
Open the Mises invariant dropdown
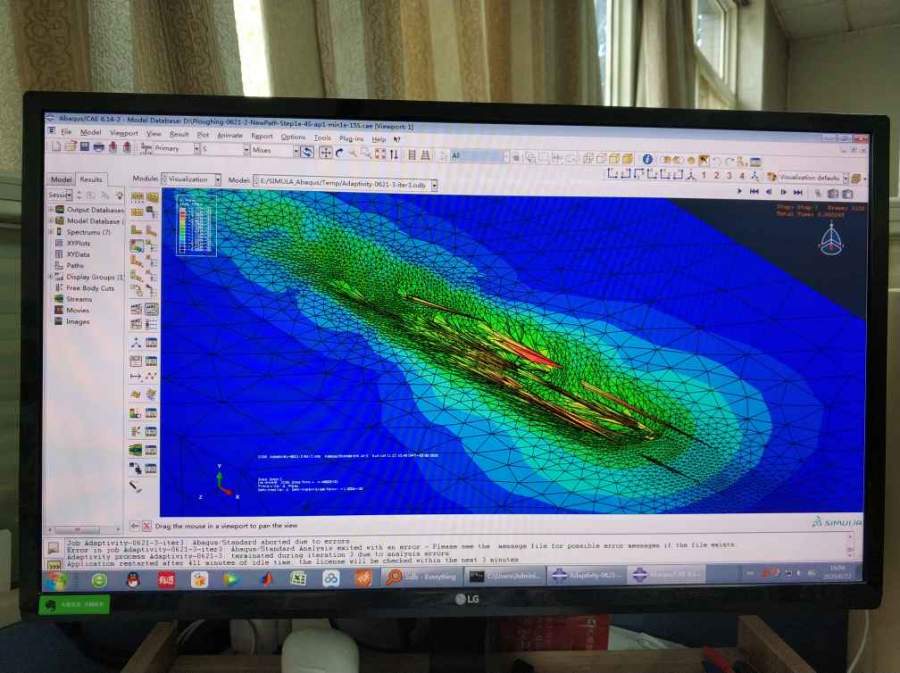click(x=296, y=151)
